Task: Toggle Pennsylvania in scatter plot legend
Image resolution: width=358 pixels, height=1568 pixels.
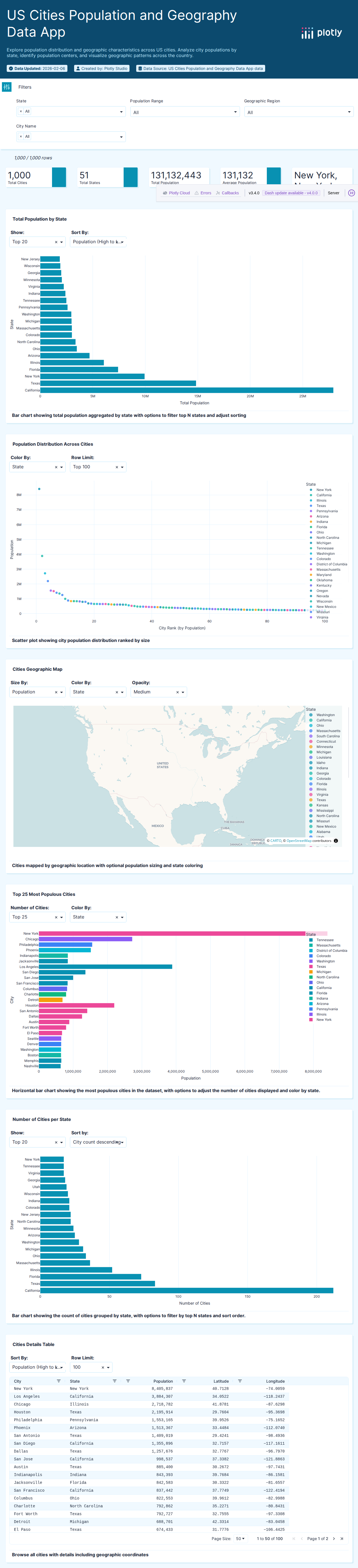Action: (x=323, y=511)
